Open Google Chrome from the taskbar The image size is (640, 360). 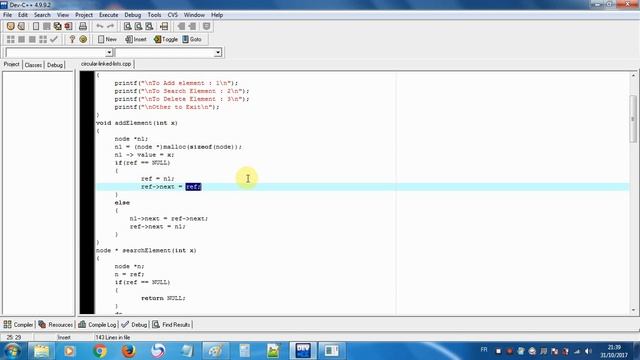(x=99, y=351)
